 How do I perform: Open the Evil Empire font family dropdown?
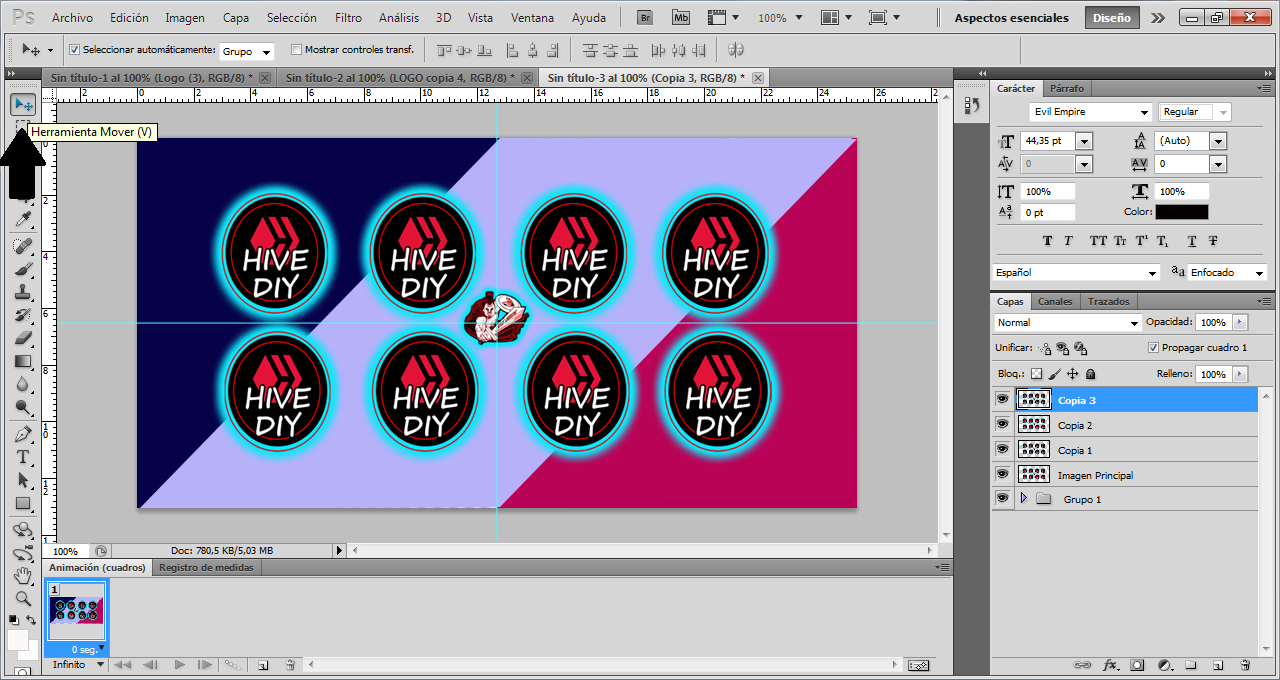1090,112
